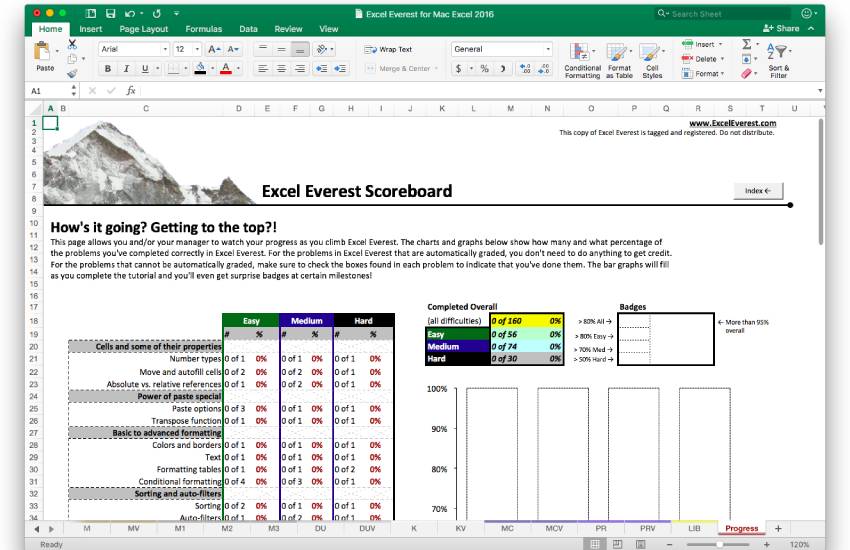Click the Search Sheet field

click(723, 14)
